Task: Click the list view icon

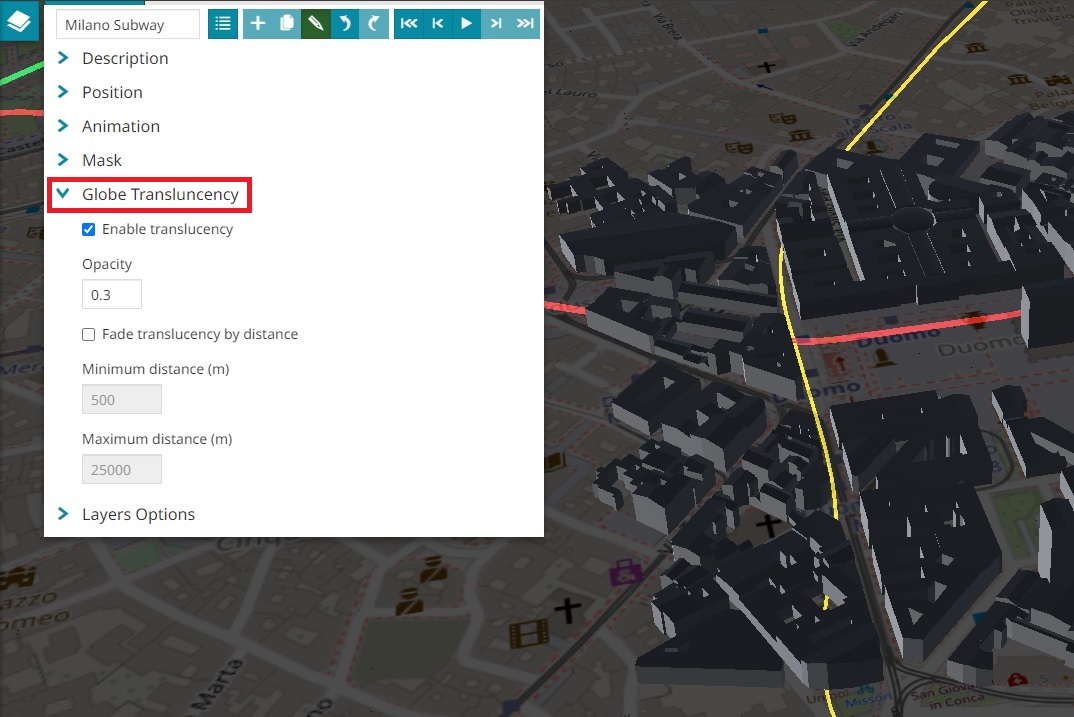Action: [x=223, y=24]
